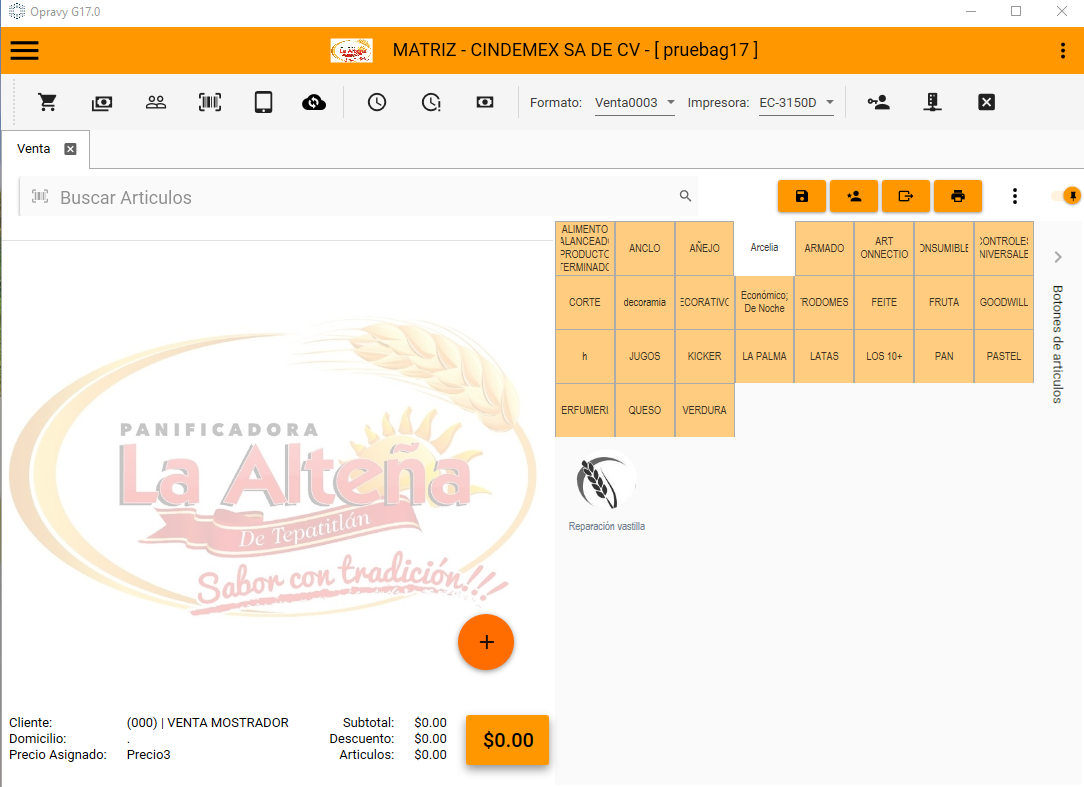This screenshot has width=1084, height=787.
Task: Click the orange add-customer button
Action: click(854, 196)
